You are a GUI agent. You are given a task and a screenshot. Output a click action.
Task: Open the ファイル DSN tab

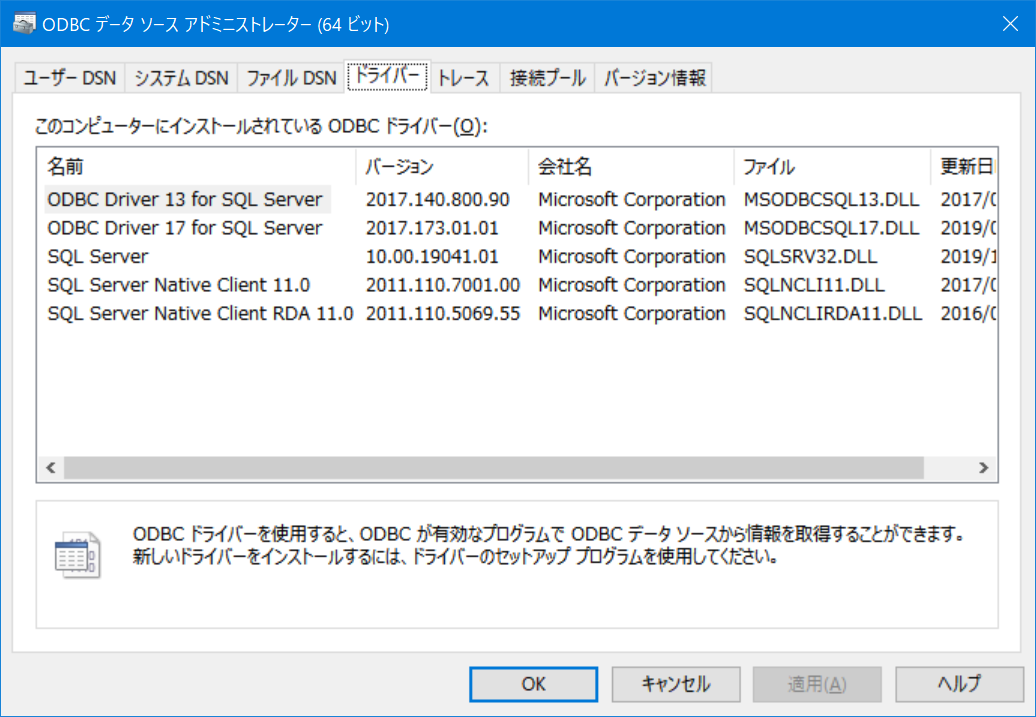tap(291, 78)
